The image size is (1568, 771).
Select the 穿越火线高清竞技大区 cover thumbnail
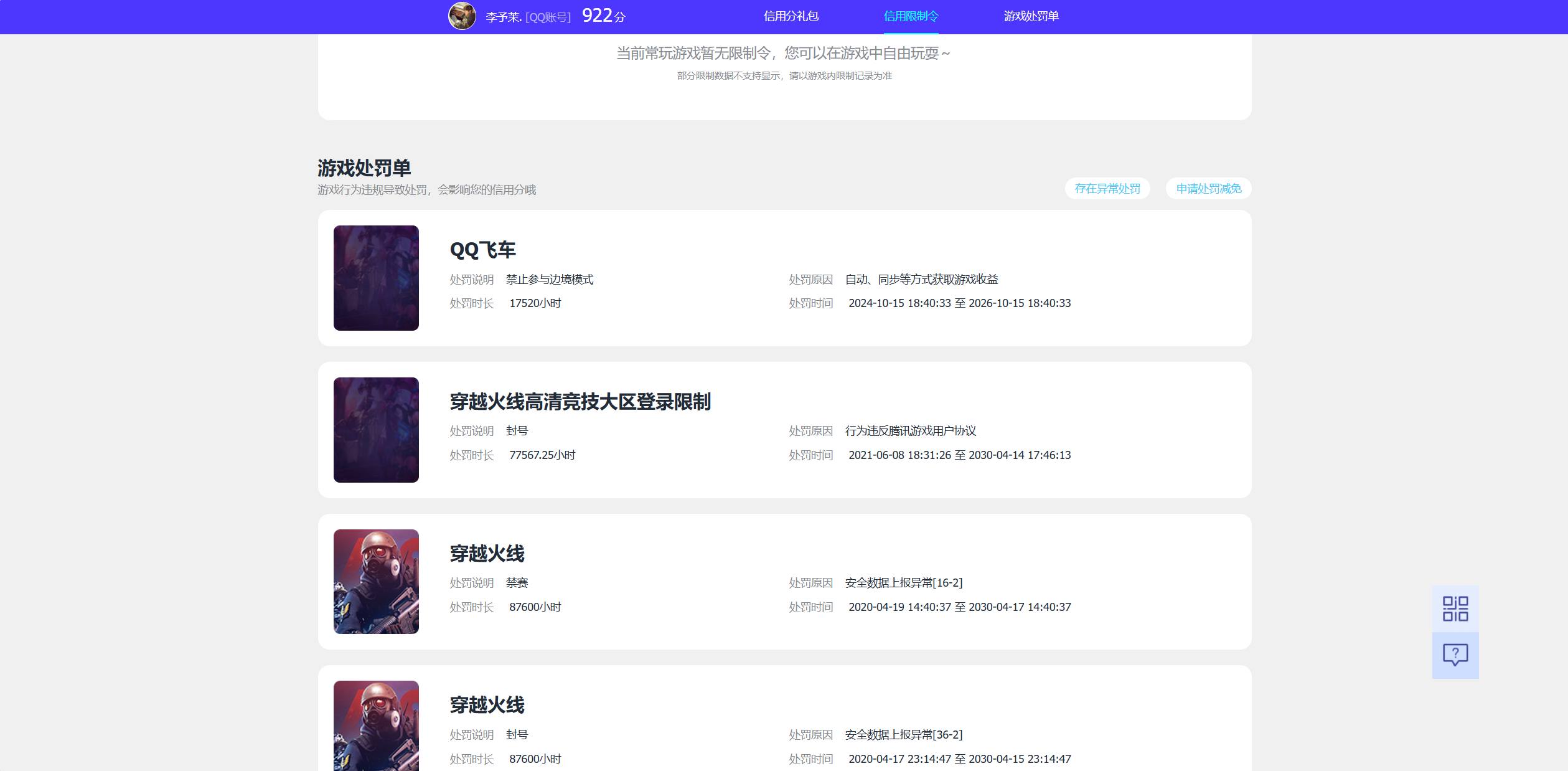[x=376, y=430]
